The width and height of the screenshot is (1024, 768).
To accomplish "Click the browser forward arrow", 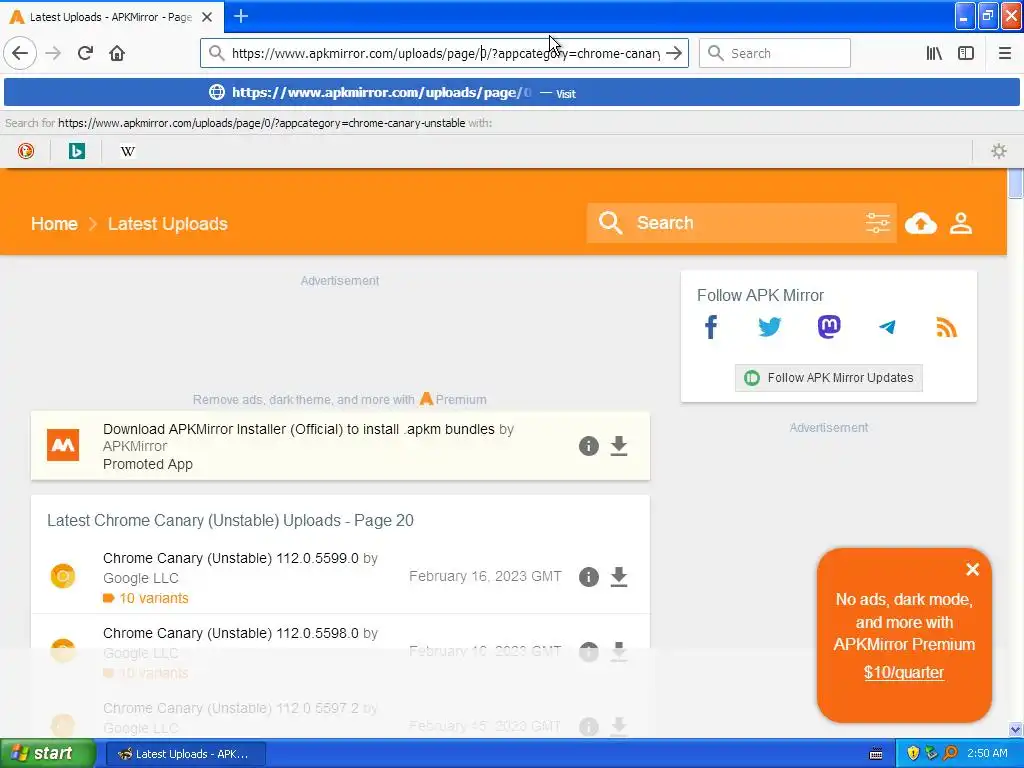I will coord(54,53).
